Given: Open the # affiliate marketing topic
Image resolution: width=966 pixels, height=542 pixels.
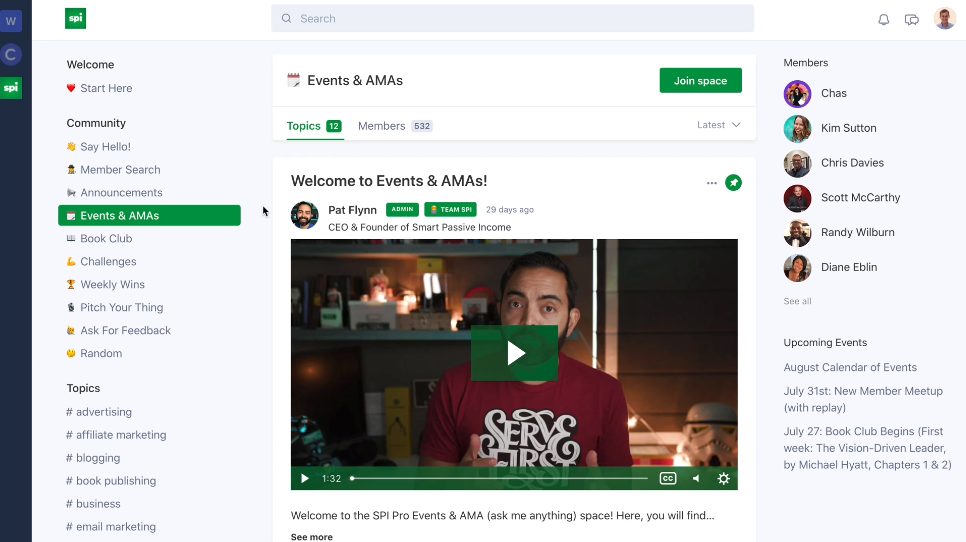Looking at the screenshot, I should pyautogui.click(x=116, y=435).
